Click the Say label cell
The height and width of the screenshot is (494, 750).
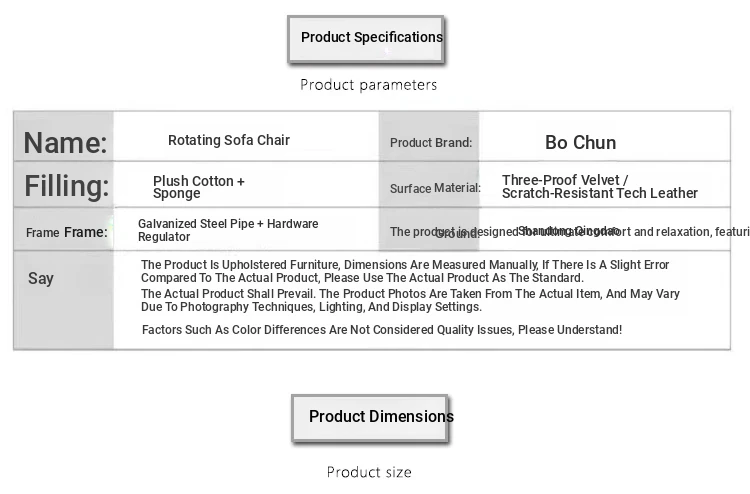pyautogui.click(x=64, y=300)
